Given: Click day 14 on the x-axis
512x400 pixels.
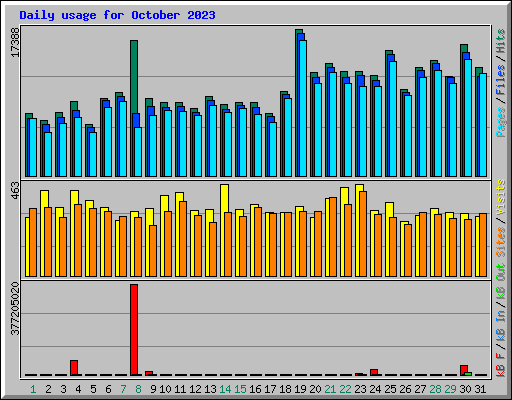Looking at the screenshot, I should (225, 389).
